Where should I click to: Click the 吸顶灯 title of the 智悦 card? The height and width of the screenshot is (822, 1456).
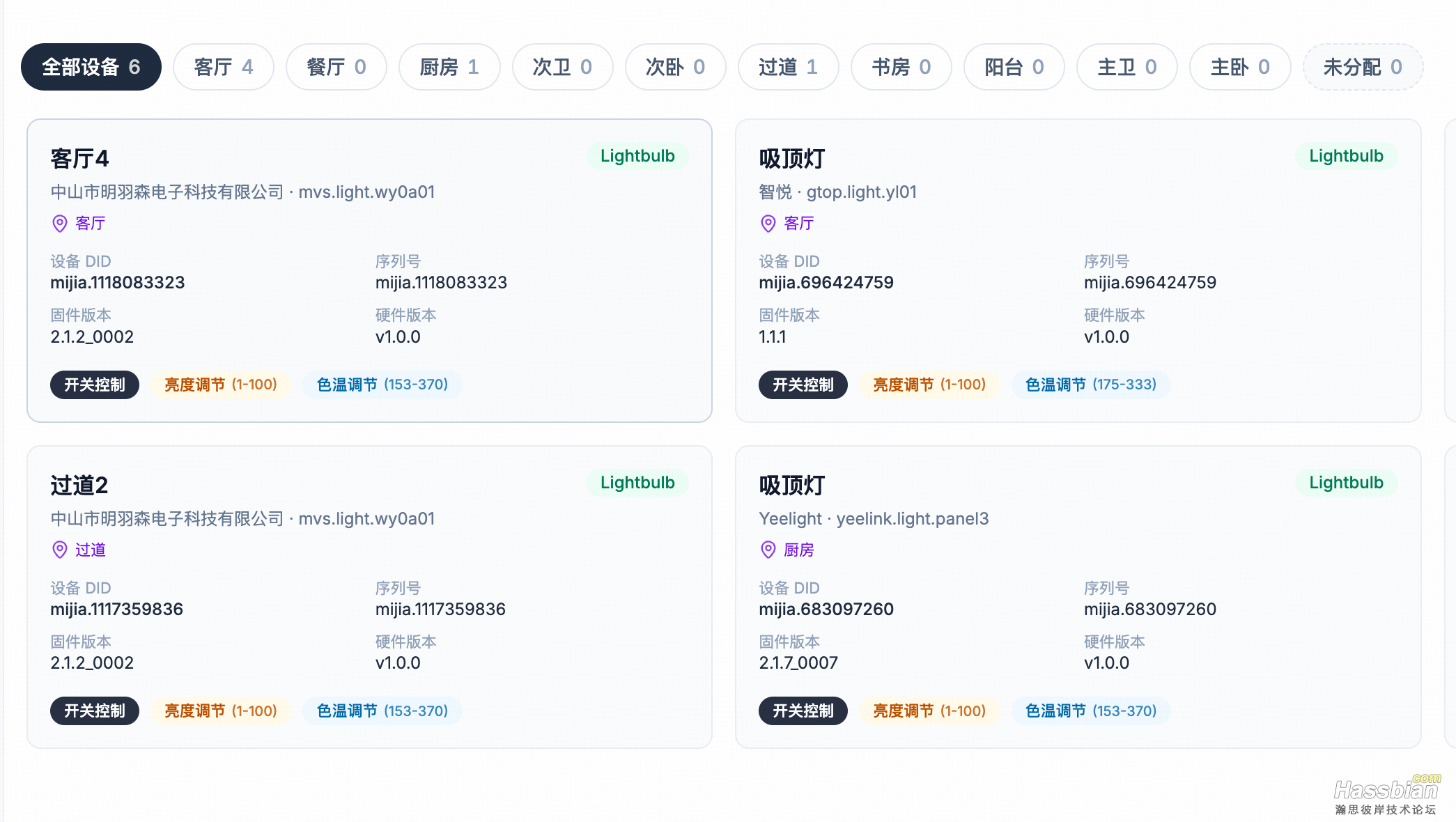click(x=792, y=159)
